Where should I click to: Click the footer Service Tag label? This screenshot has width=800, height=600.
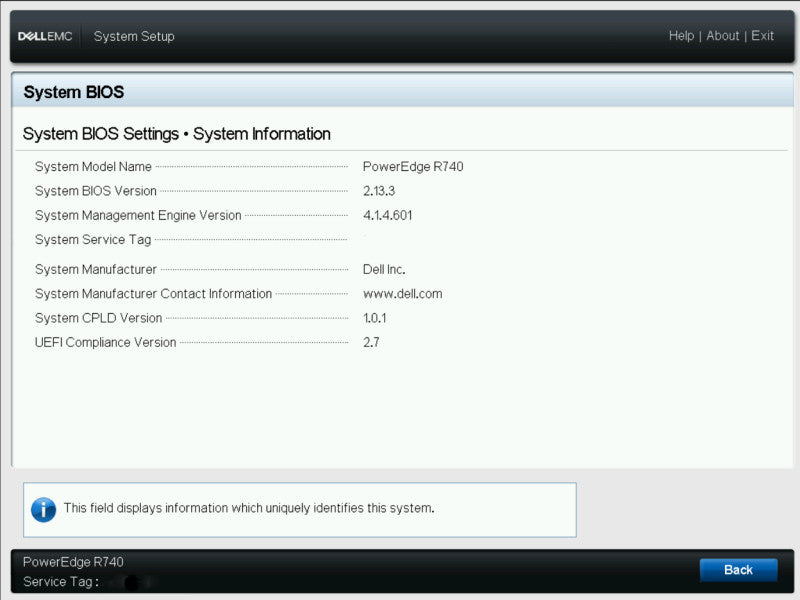(61, 582)
